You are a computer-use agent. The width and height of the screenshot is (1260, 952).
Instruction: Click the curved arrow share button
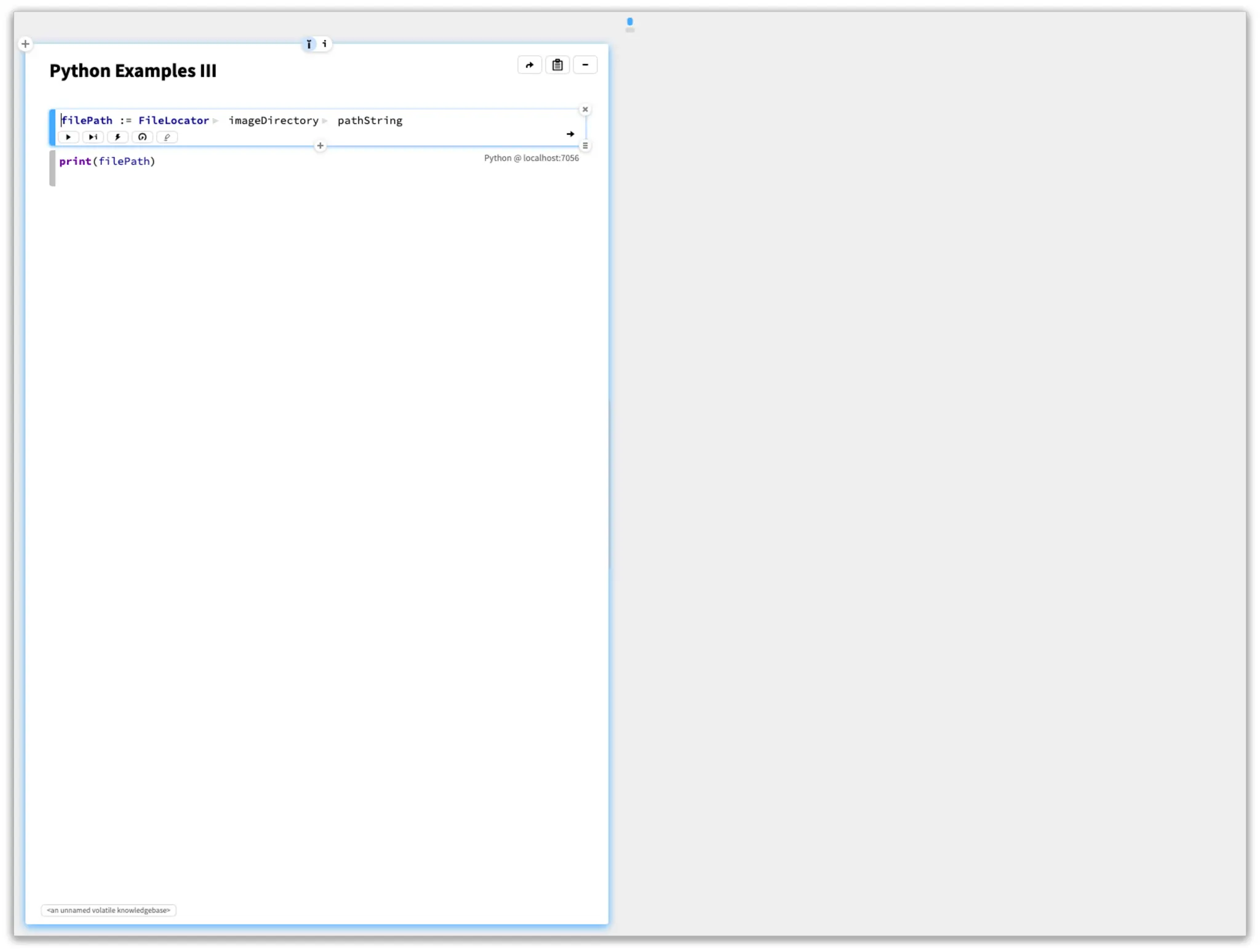530,65
